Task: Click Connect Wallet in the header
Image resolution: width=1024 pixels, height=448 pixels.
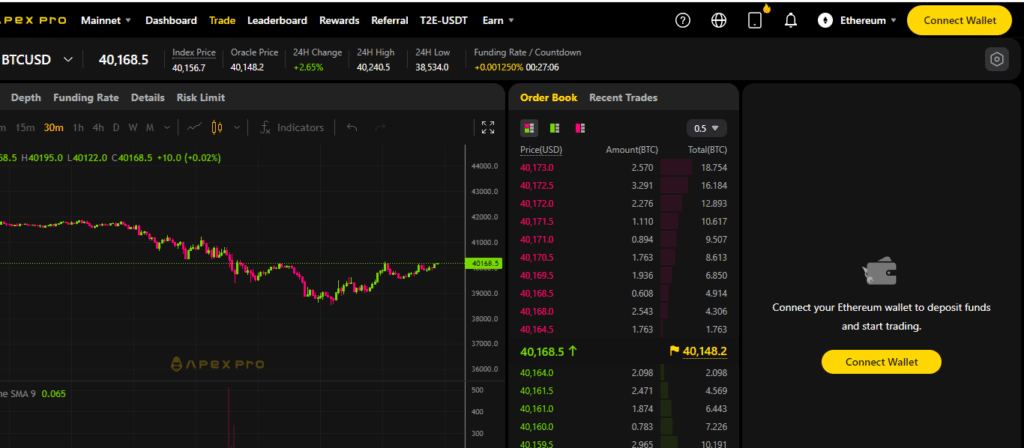Action: [960, 20]
